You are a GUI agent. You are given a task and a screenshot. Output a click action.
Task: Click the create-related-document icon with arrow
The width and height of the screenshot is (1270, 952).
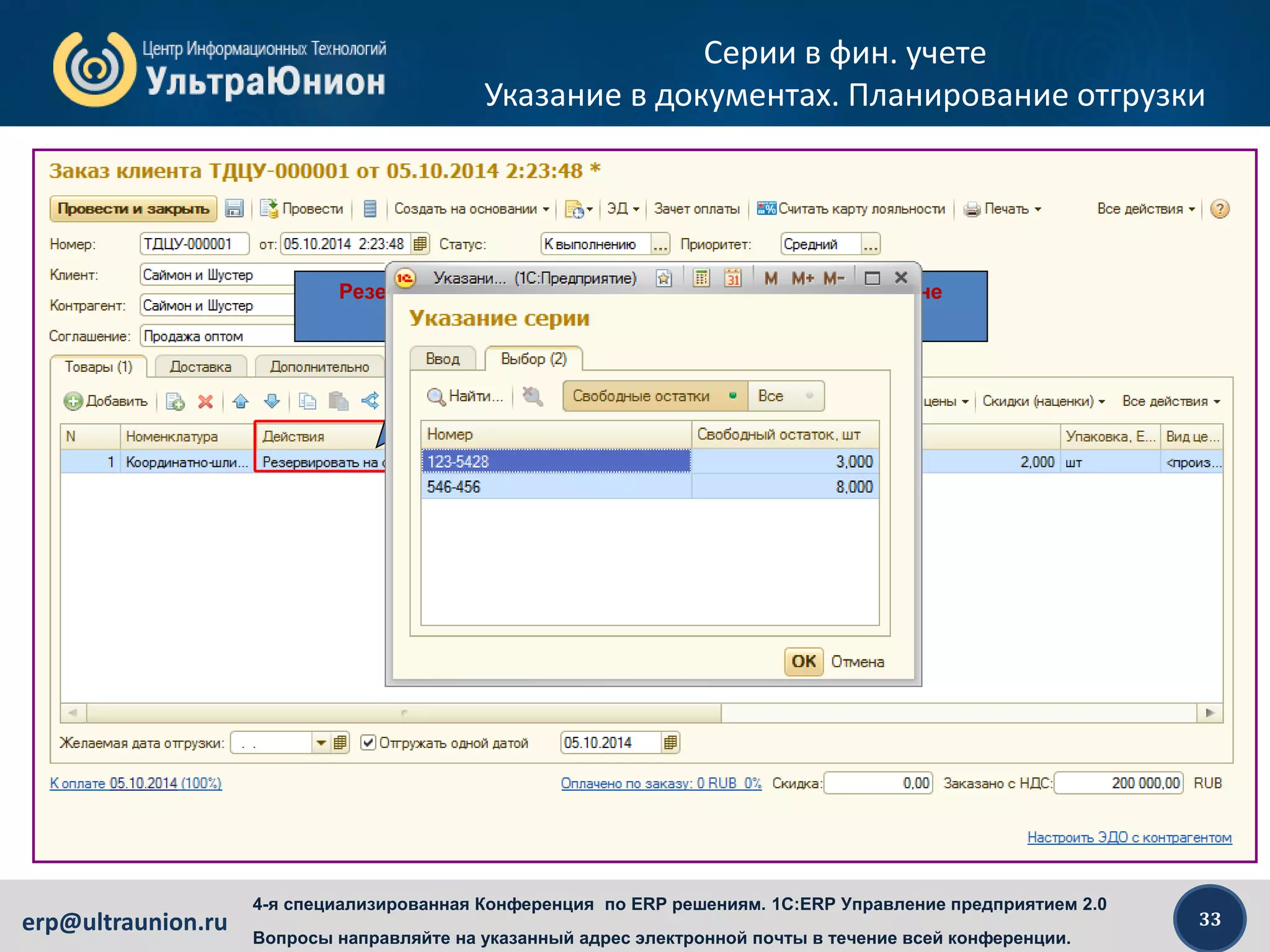579,209
